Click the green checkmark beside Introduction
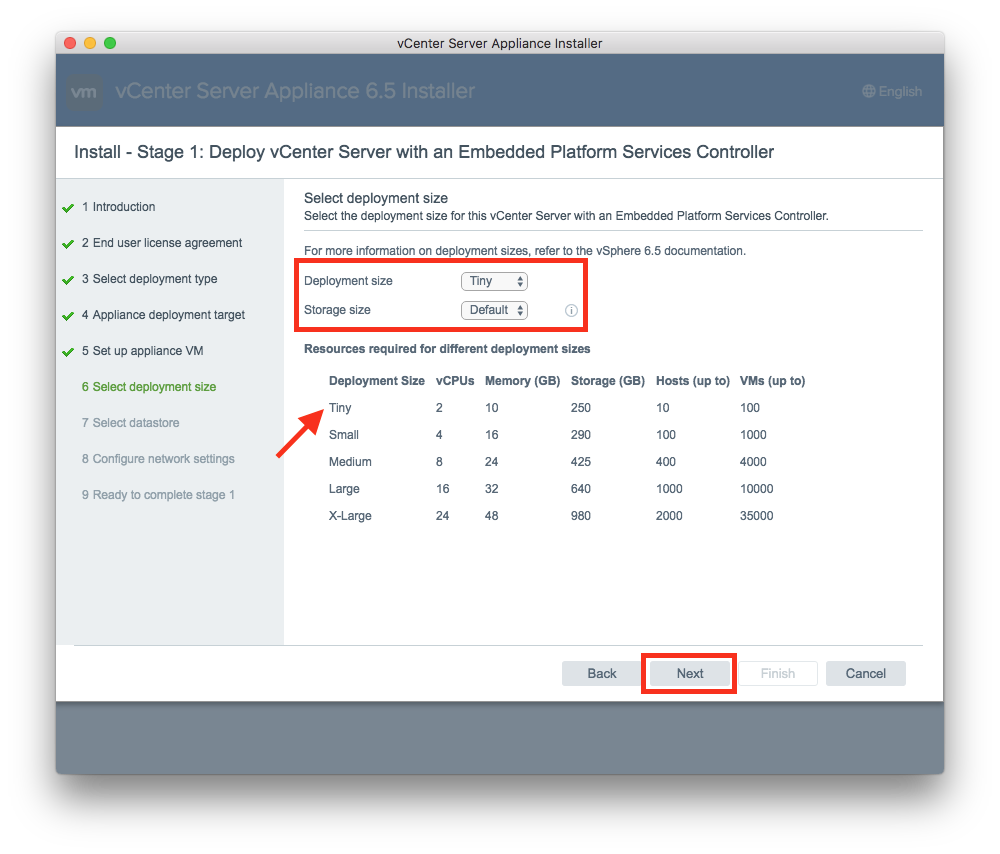Viewport: 1000px width, 854px height. point(68,208)
